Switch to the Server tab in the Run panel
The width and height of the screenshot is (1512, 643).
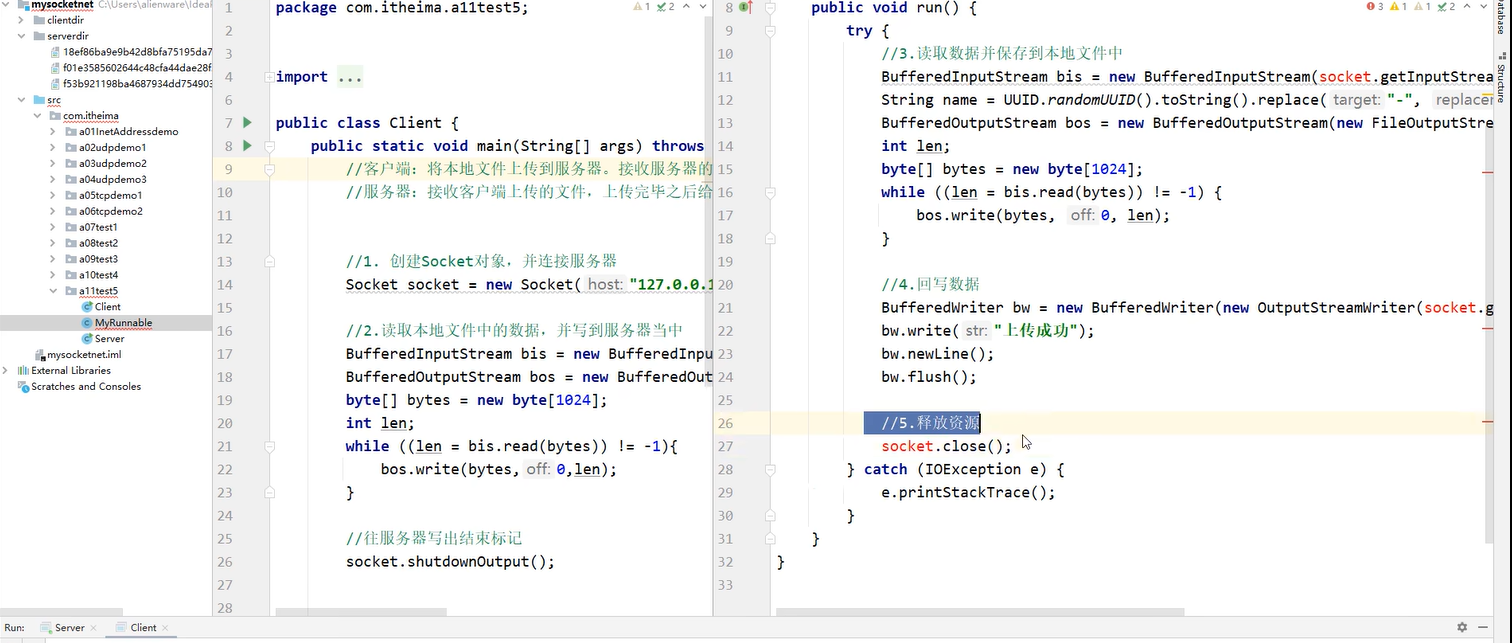pyautogui.click(x=68, y=627)
